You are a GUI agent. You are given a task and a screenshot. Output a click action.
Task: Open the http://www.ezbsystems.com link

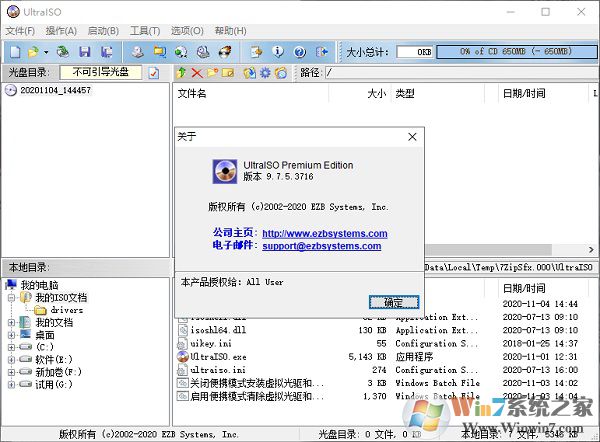click(324, 233)
